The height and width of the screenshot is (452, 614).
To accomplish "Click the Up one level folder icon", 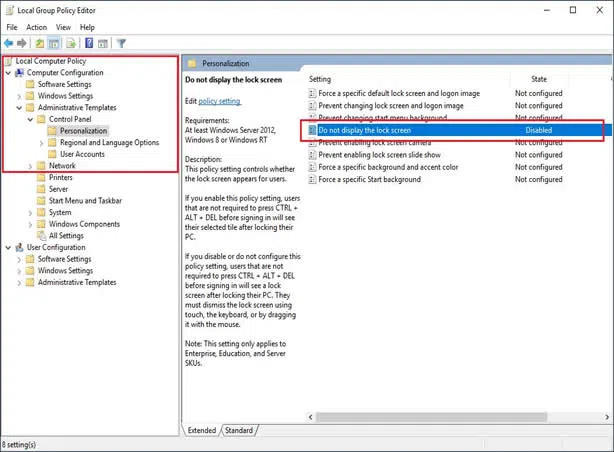I will point(40,44).
